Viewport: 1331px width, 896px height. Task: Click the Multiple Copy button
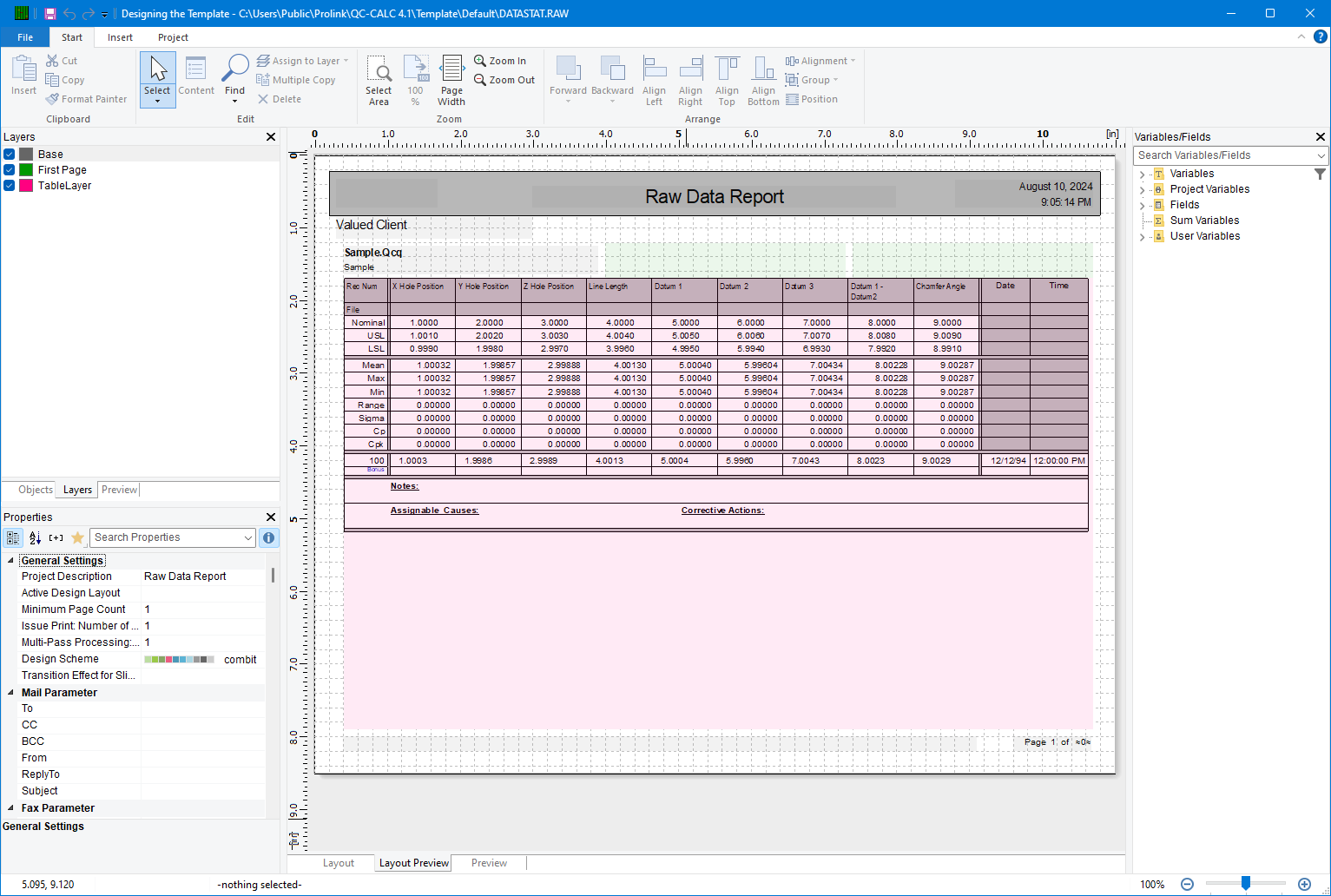tap(296, 79)
